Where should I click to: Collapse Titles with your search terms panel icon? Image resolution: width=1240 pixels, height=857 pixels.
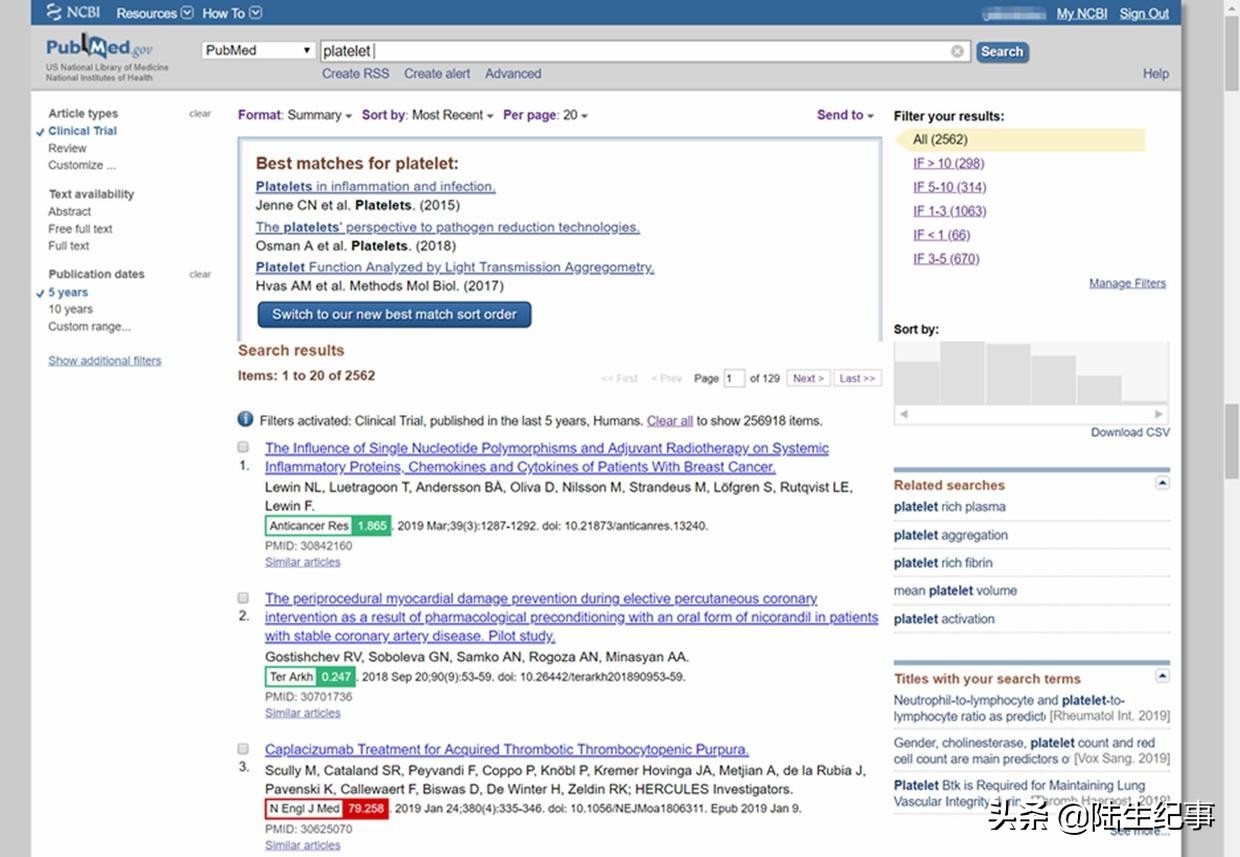(1162, 677)
